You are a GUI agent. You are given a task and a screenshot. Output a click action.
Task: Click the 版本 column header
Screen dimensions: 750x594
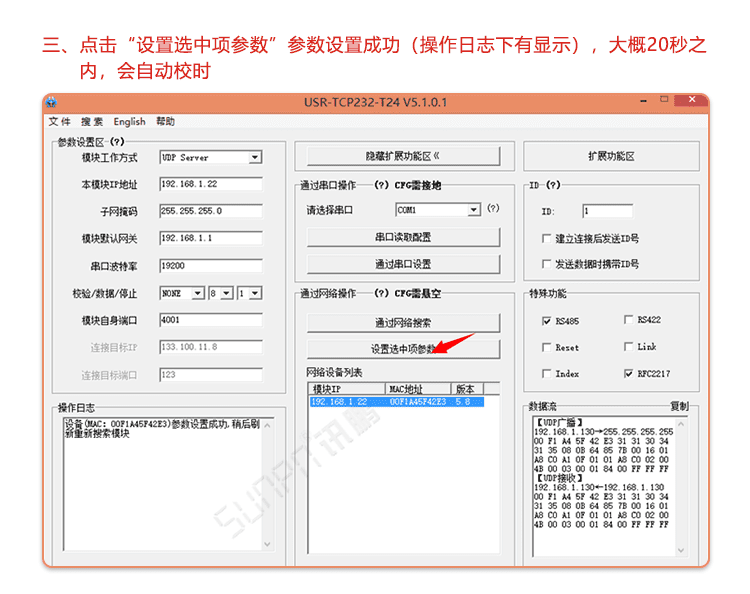(467, 389)
